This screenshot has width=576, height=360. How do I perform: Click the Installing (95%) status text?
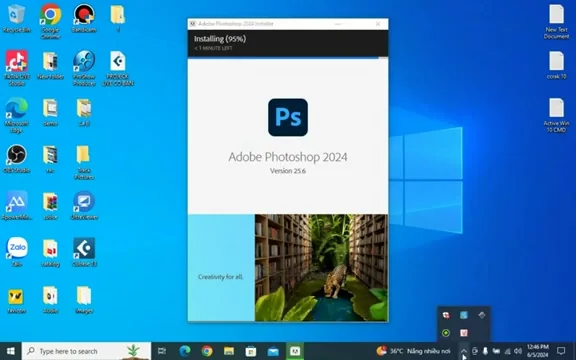tap(220, 39)
